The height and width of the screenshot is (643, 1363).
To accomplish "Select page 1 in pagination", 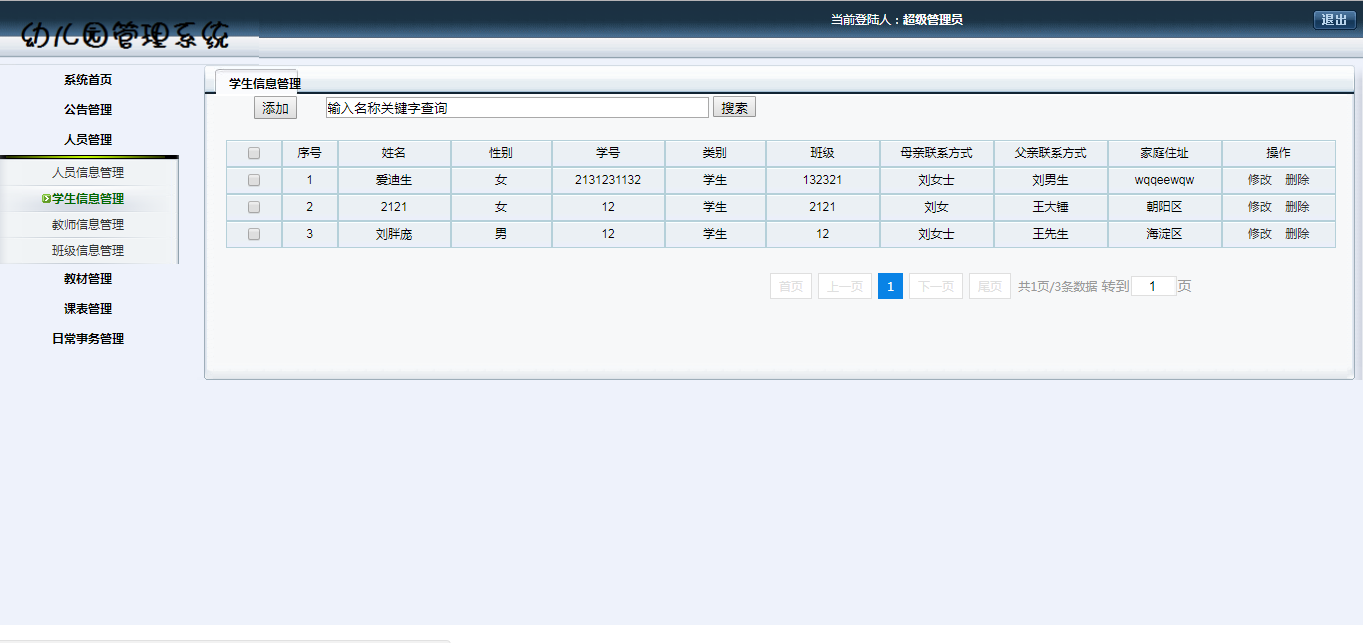I will tap(890, 287).
